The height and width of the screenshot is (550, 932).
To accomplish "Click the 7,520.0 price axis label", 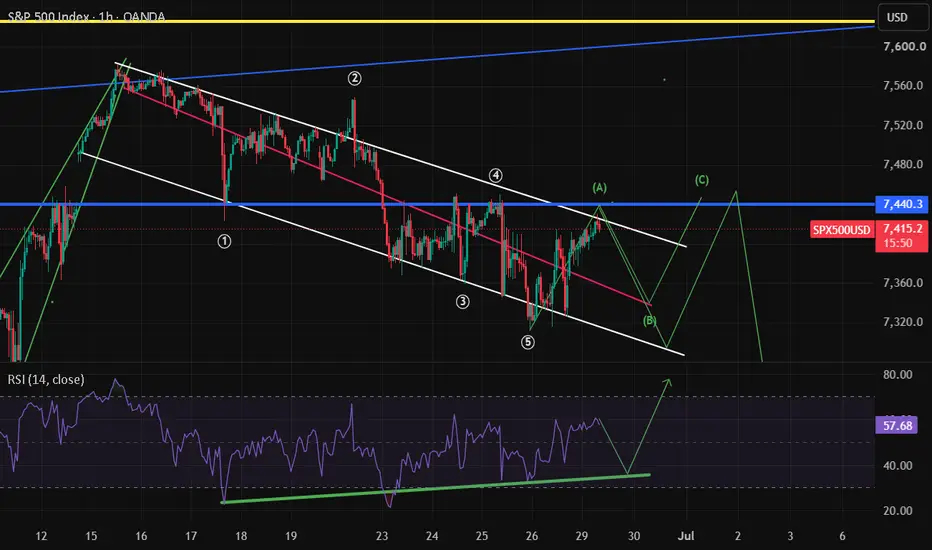I will pyautogui.click(x=903, y=125).
